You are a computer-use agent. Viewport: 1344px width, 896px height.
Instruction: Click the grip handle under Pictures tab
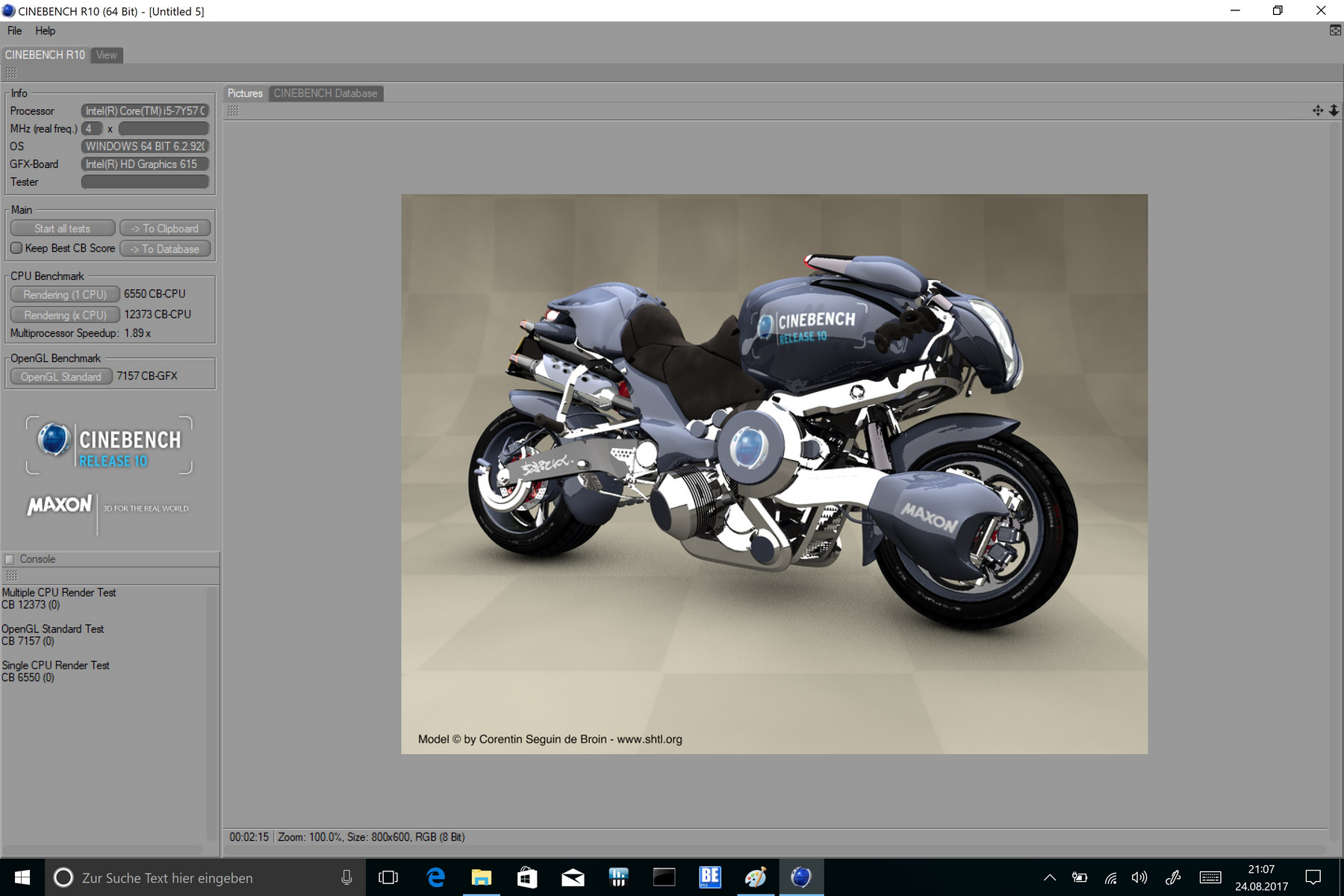pos(233,111)
